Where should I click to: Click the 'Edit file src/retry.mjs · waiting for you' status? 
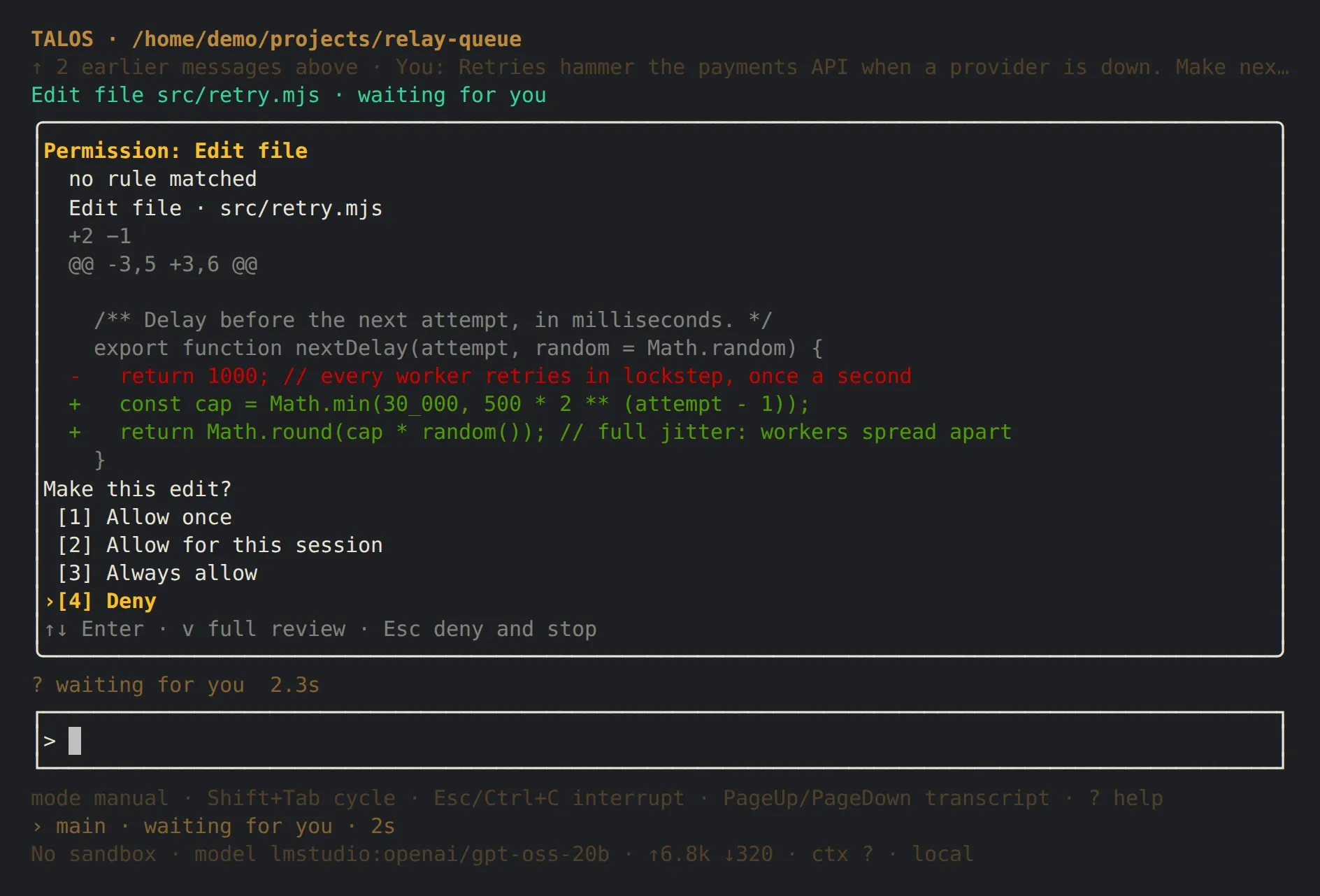pos(289,95)
